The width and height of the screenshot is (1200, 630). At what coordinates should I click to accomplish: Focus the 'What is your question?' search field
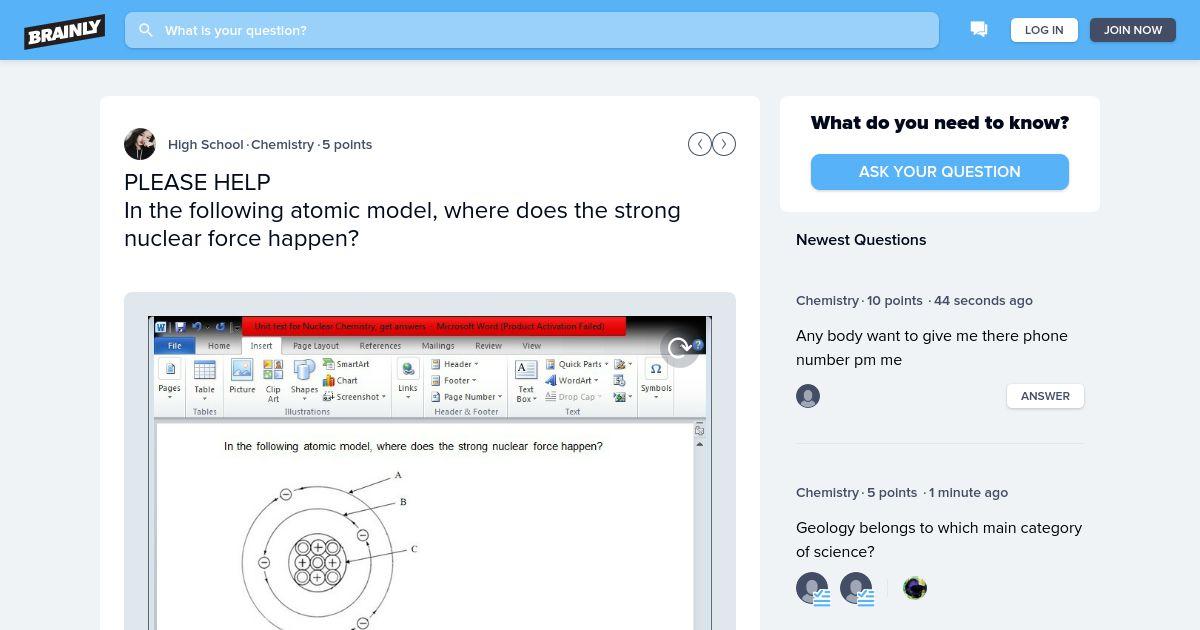pyautogui.click(x=532, y=30)
